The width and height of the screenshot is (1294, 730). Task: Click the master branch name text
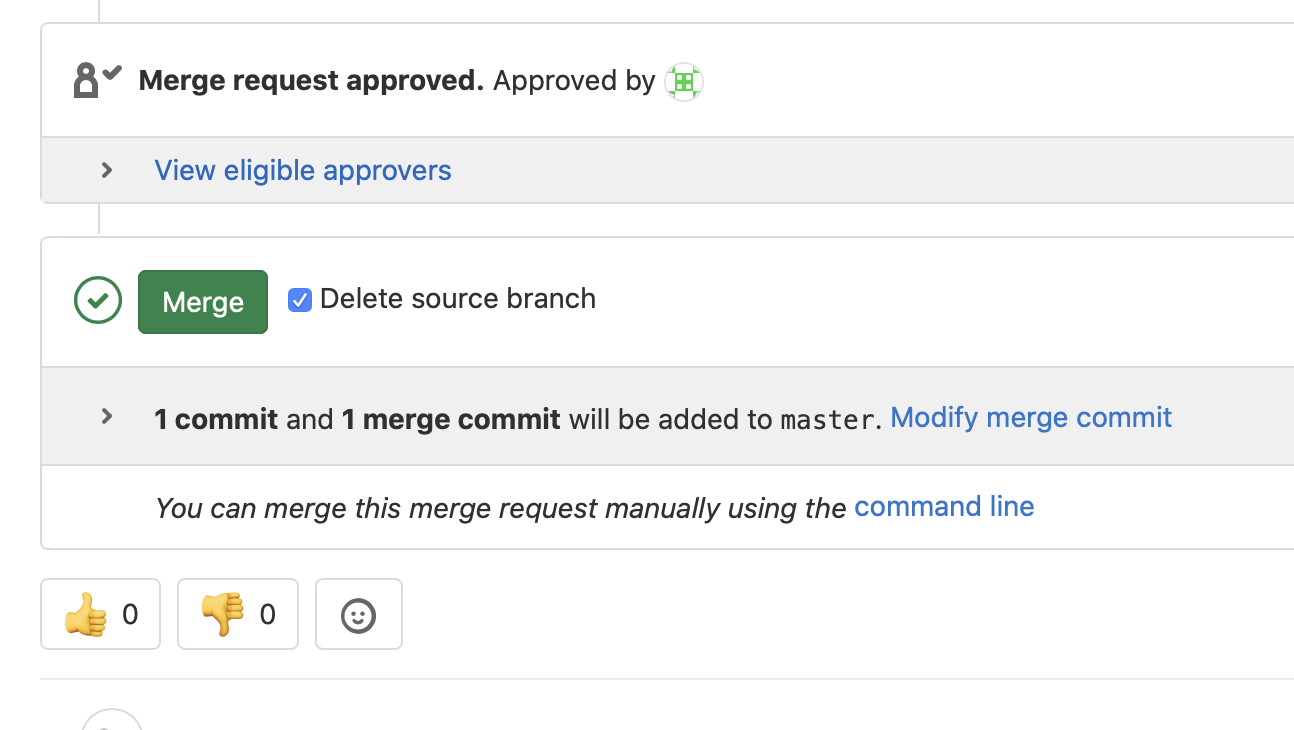pyautogui.click(x=827, y=419)
